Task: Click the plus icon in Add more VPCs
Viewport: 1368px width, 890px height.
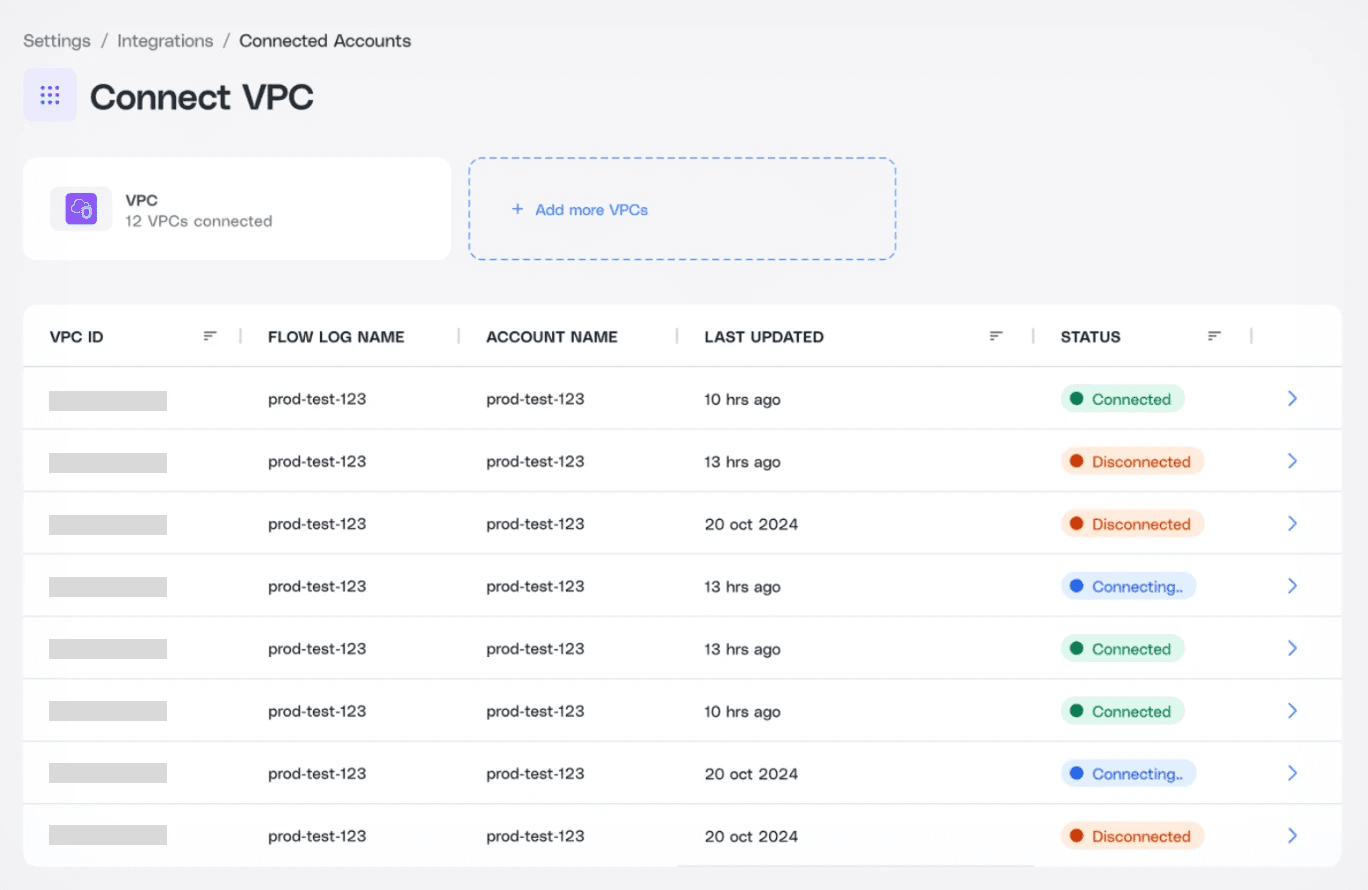Action: 517,209
